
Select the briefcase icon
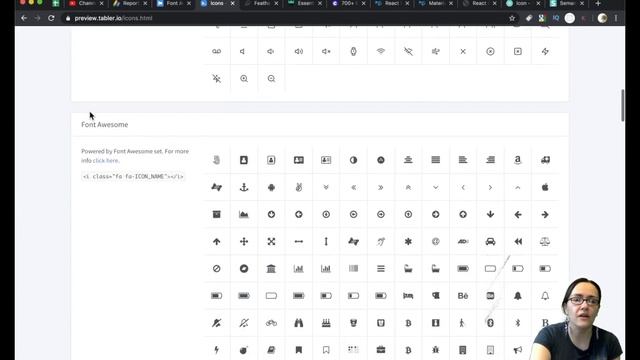[x=380, y=350]
